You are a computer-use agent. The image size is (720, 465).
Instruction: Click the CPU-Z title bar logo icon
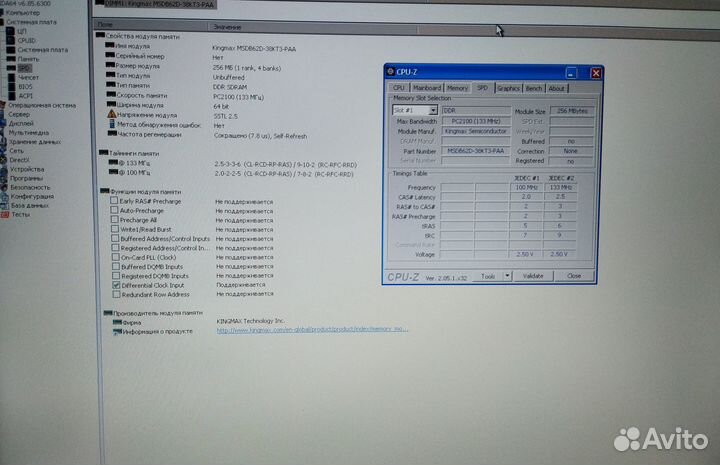tap(390, 72)
